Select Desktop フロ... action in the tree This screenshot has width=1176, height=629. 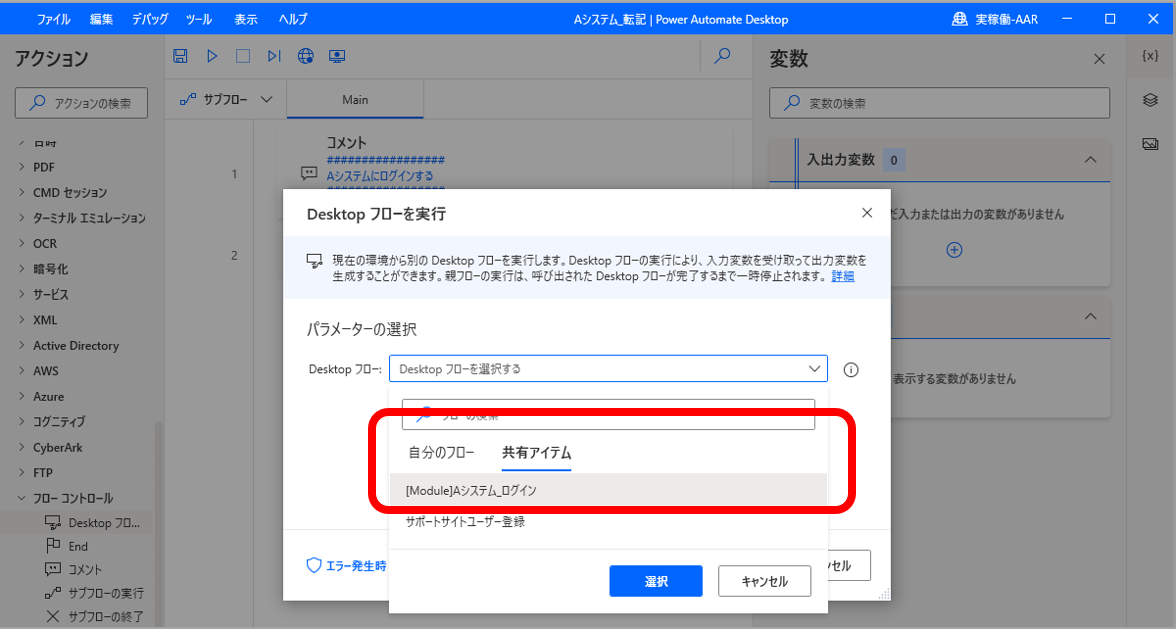(x=93, y=523)
